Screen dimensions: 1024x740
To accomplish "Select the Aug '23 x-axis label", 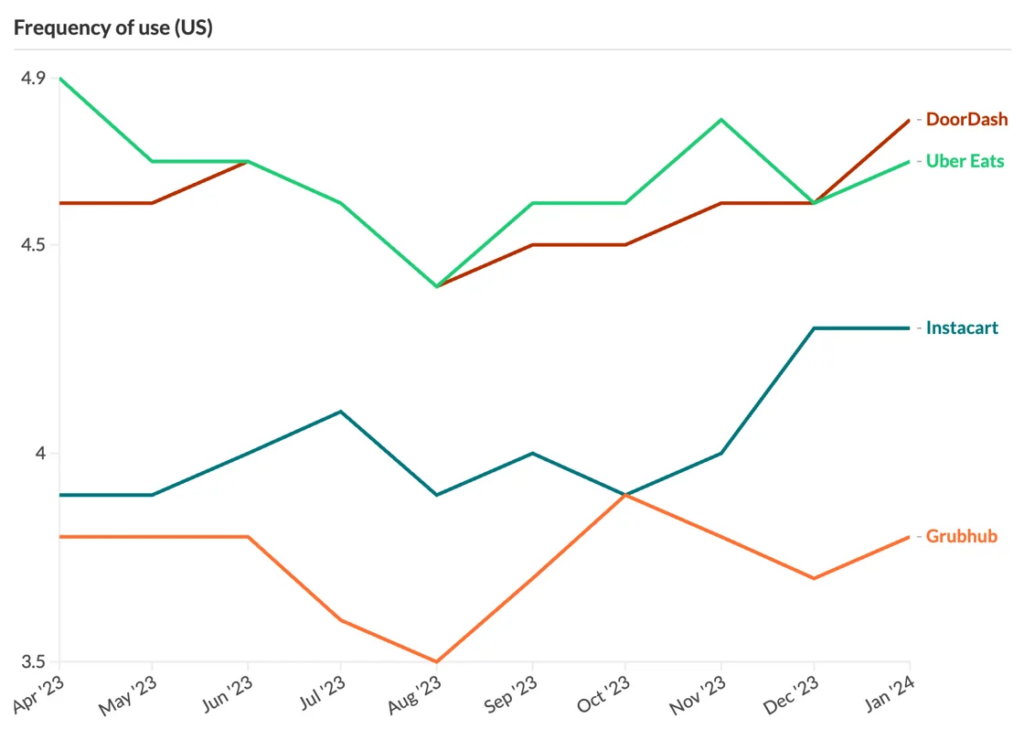I will coord(416,692).
